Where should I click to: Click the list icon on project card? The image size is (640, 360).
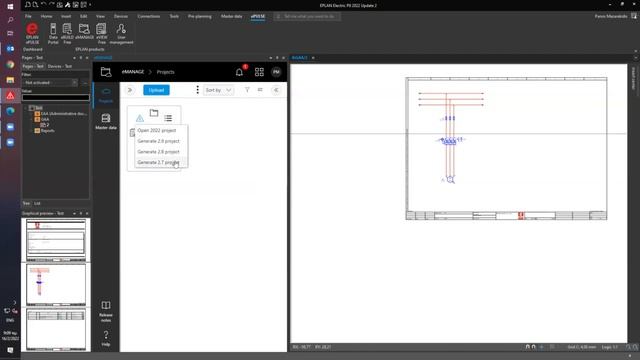pos(168,118)
